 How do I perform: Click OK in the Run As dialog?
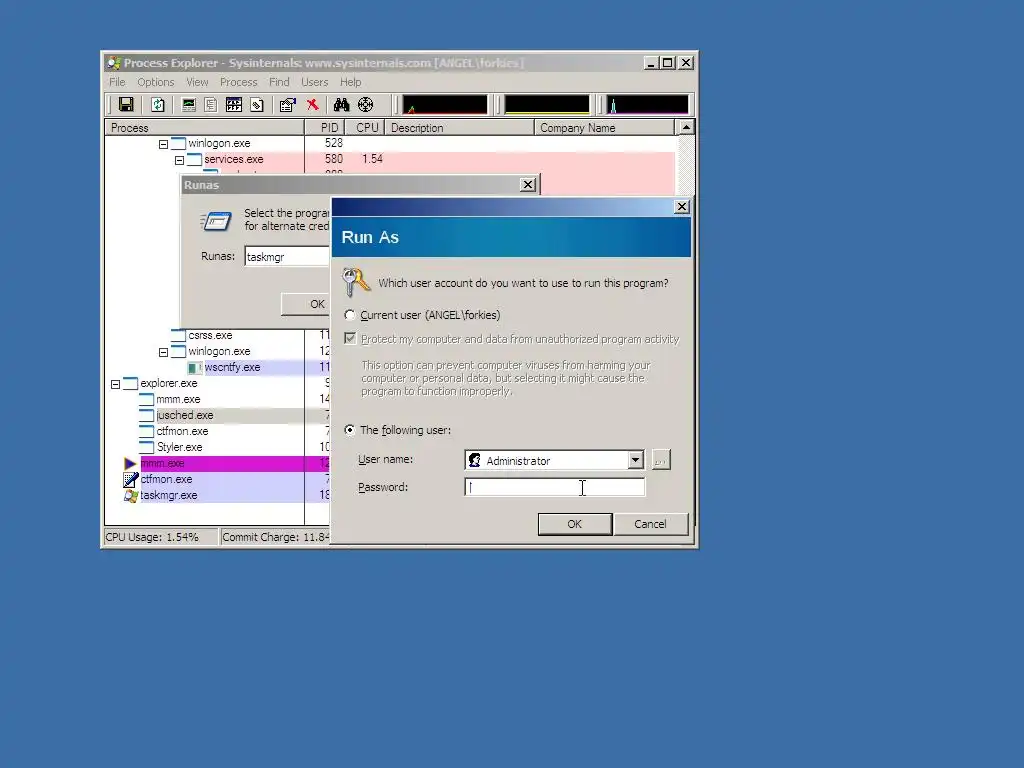[x=575, y=524]
